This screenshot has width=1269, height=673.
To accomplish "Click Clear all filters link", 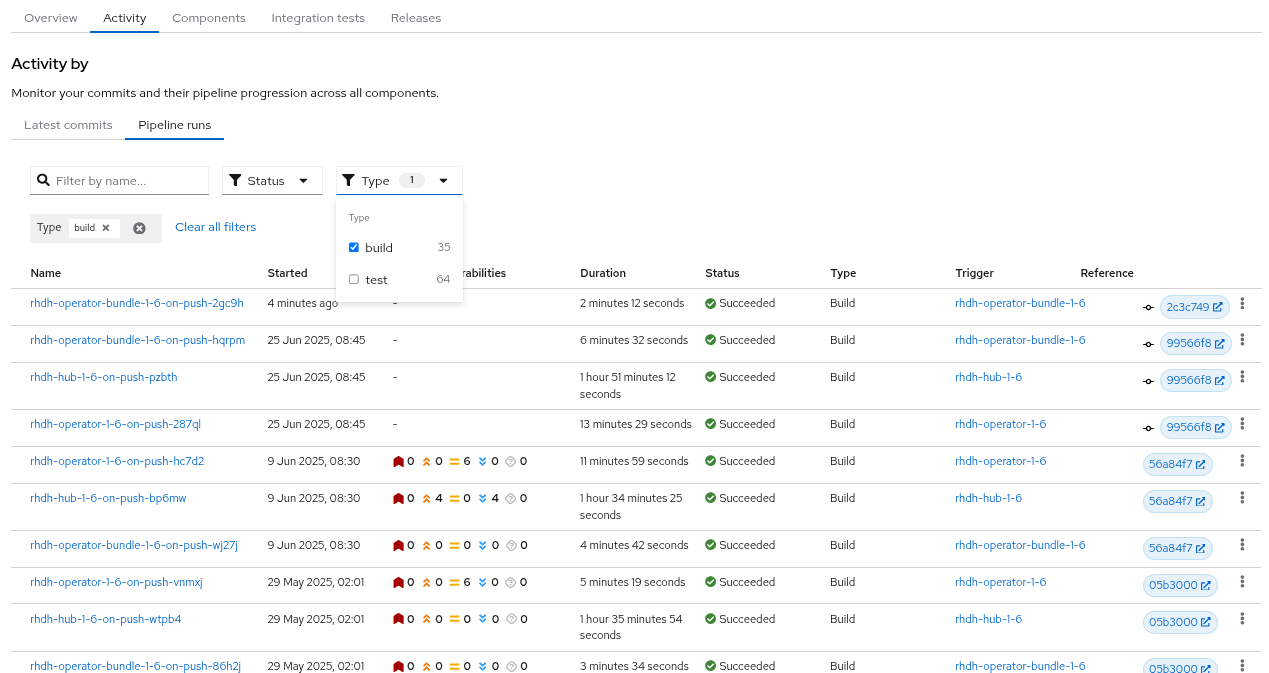I will click(x=215, y=227).
